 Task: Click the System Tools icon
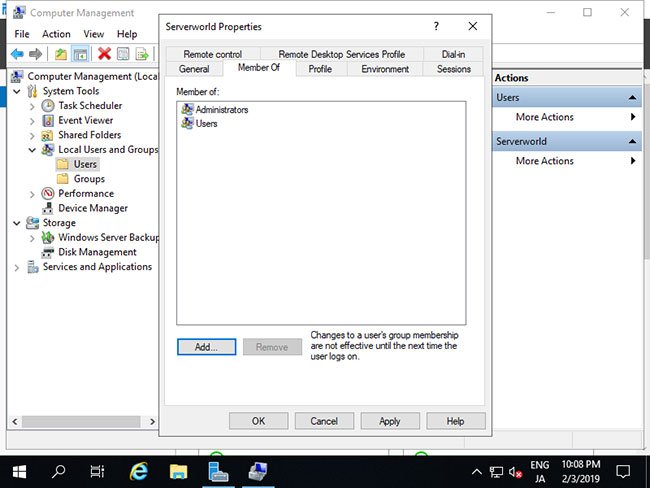pos(32,91)
